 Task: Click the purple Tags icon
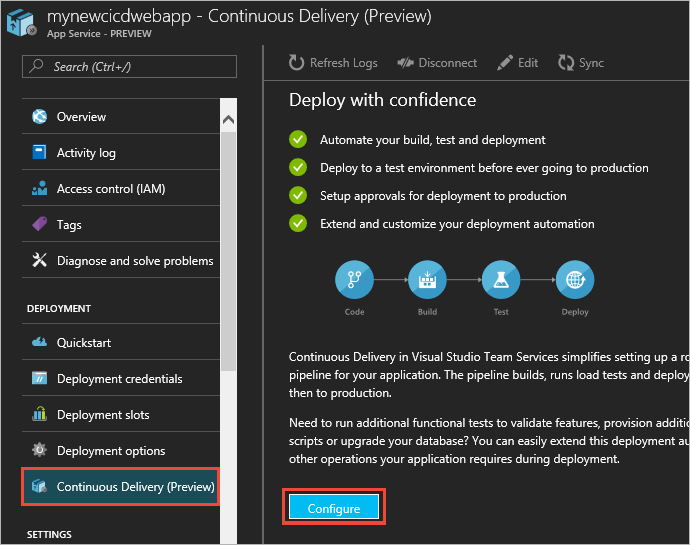[39, 224]
